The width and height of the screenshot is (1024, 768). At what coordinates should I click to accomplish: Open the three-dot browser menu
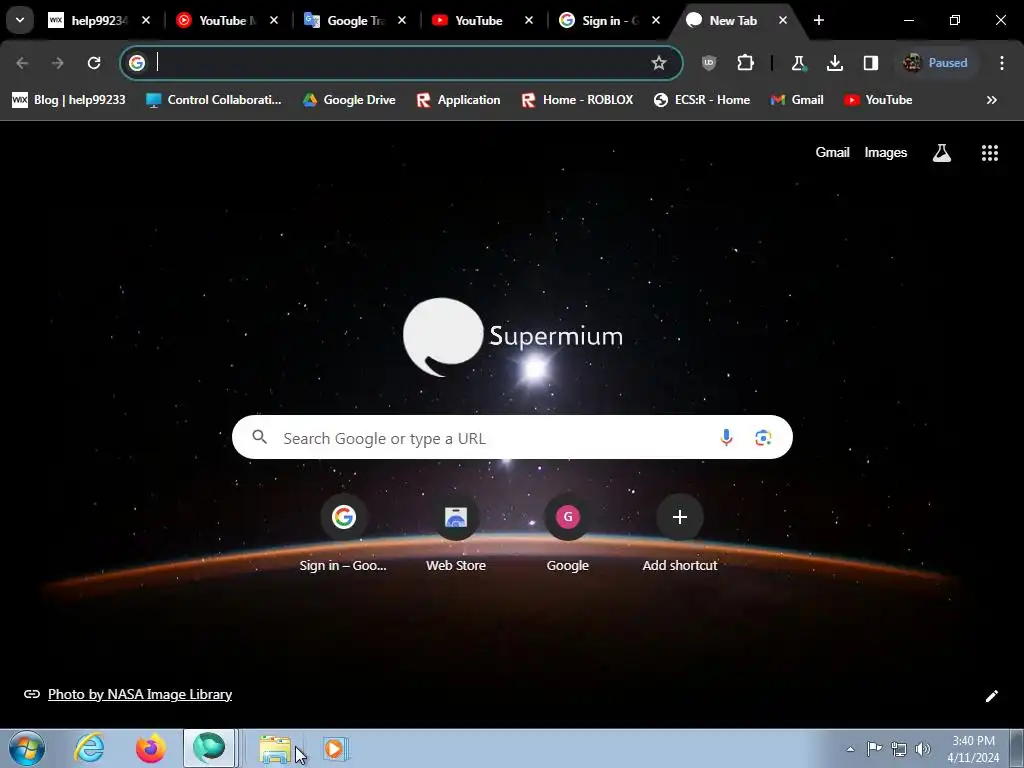1002,63
